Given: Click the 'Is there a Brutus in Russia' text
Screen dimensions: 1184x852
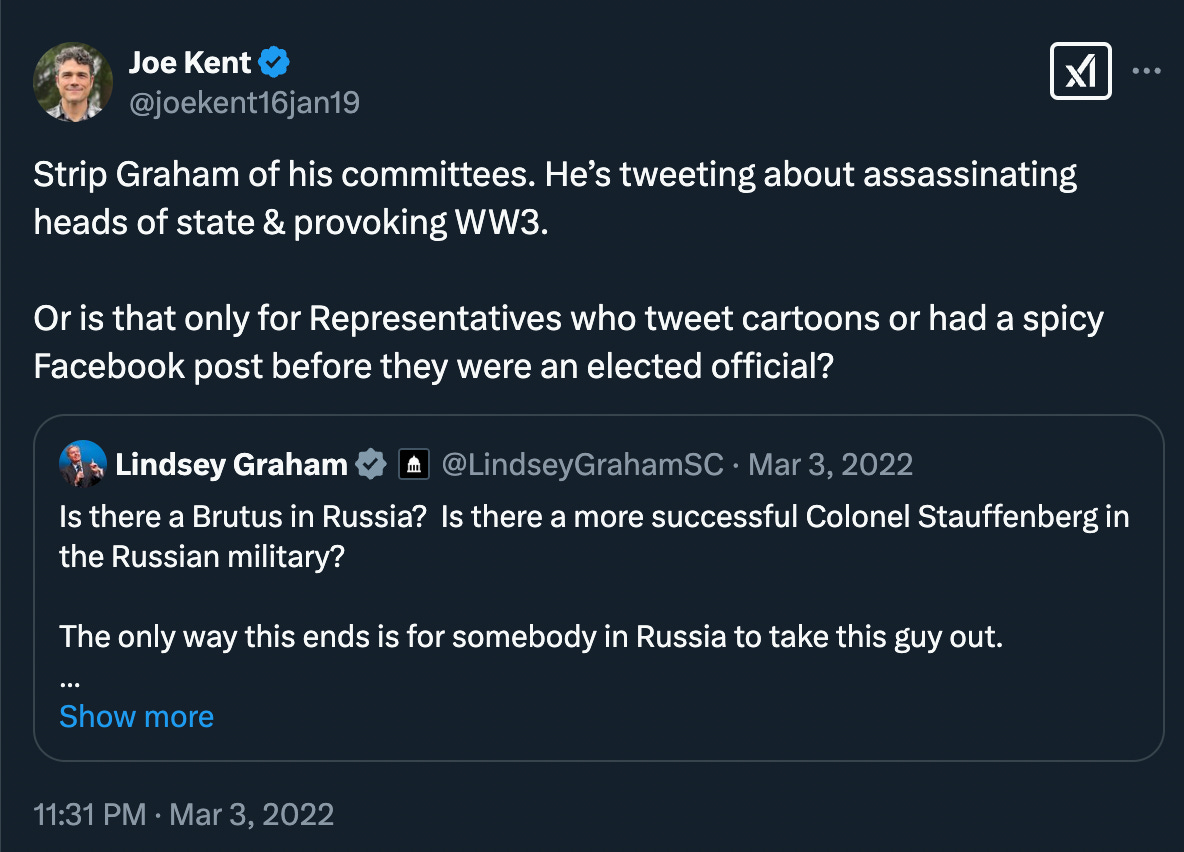Looking at the screenshot, I should coord(243,519).
